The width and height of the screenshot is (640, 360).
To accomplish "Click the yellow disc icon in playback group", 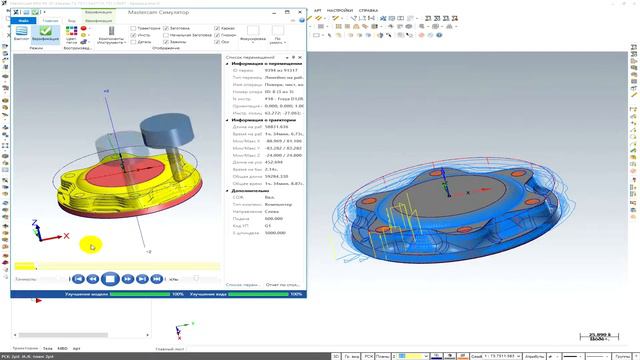I will [x=84, y=35].
